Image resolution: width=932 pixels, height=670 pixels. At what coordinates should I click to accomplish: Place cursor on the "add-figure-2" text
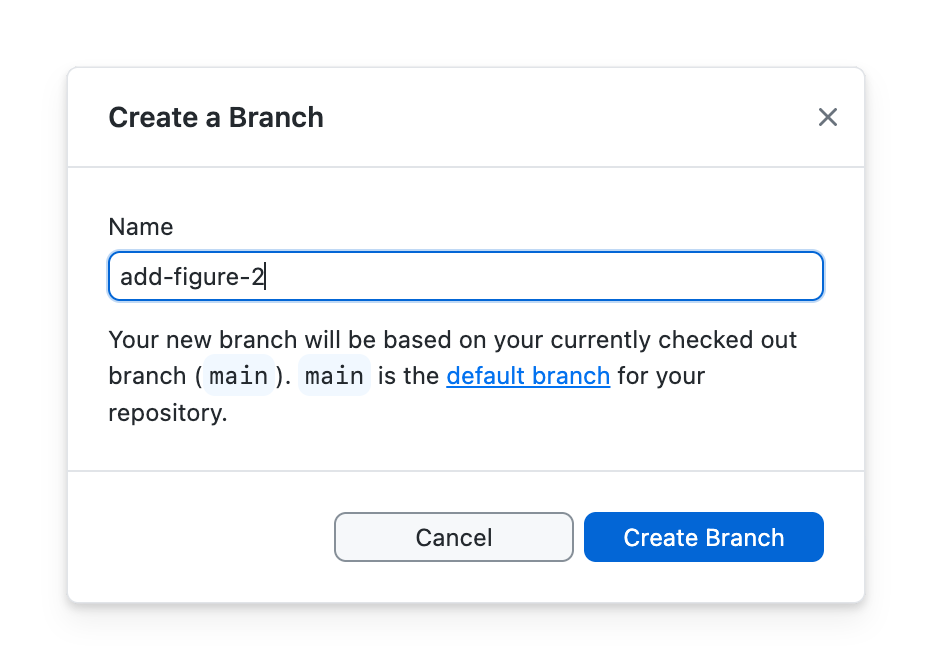tap(190, 277)
